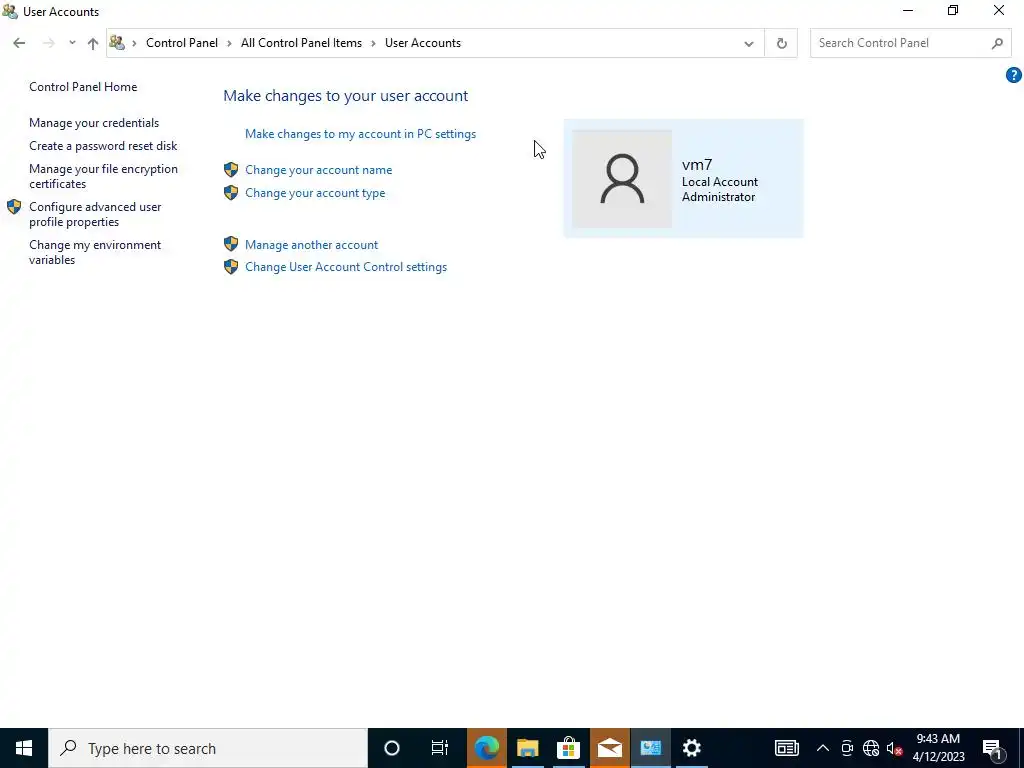This screenshot has height=768, width=1024.
Task: Click the vm7 account picture
Action: coord(622,179)
